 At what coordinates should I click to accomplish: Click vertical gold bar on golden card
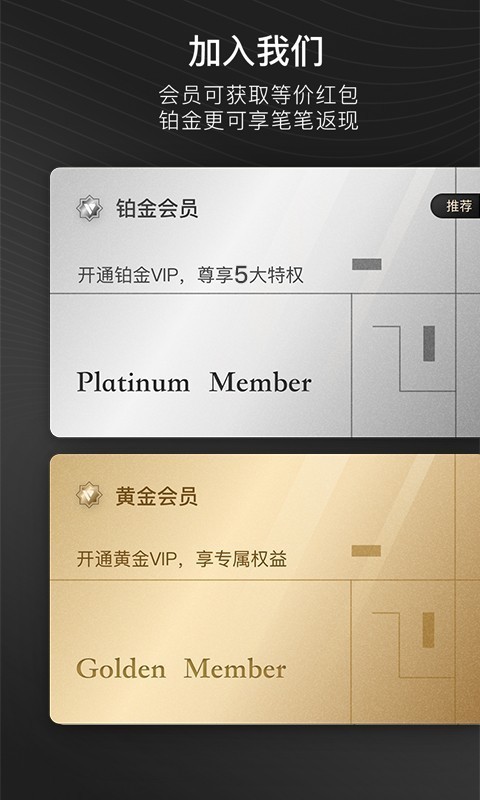[428, 630]
